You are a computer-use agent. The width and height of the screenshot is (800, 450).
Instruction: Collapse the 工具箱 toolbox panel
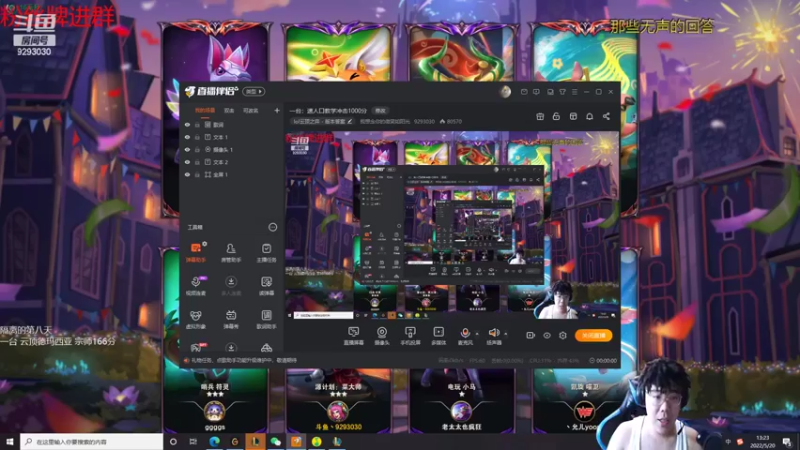[x=272, y=227]
